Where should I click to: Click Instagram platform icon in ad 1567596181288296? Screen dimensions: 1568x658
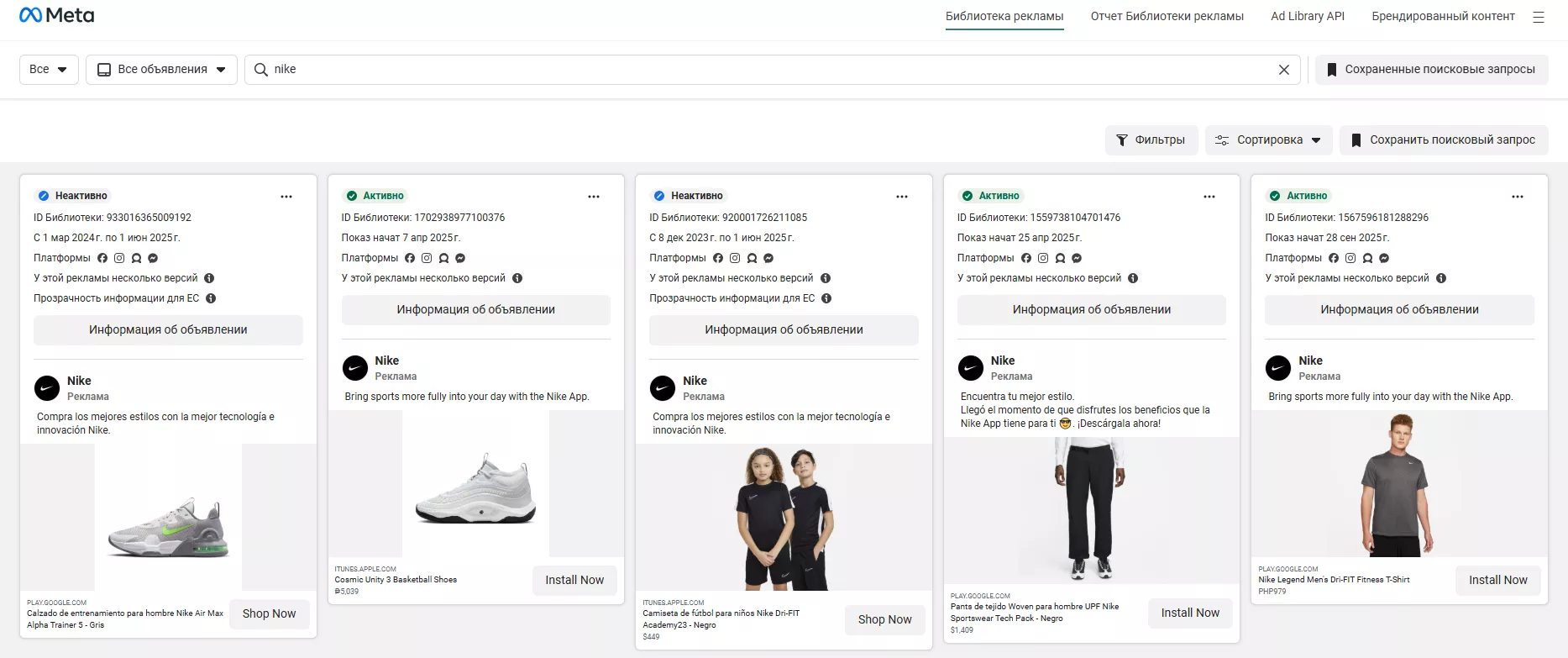1350,258
